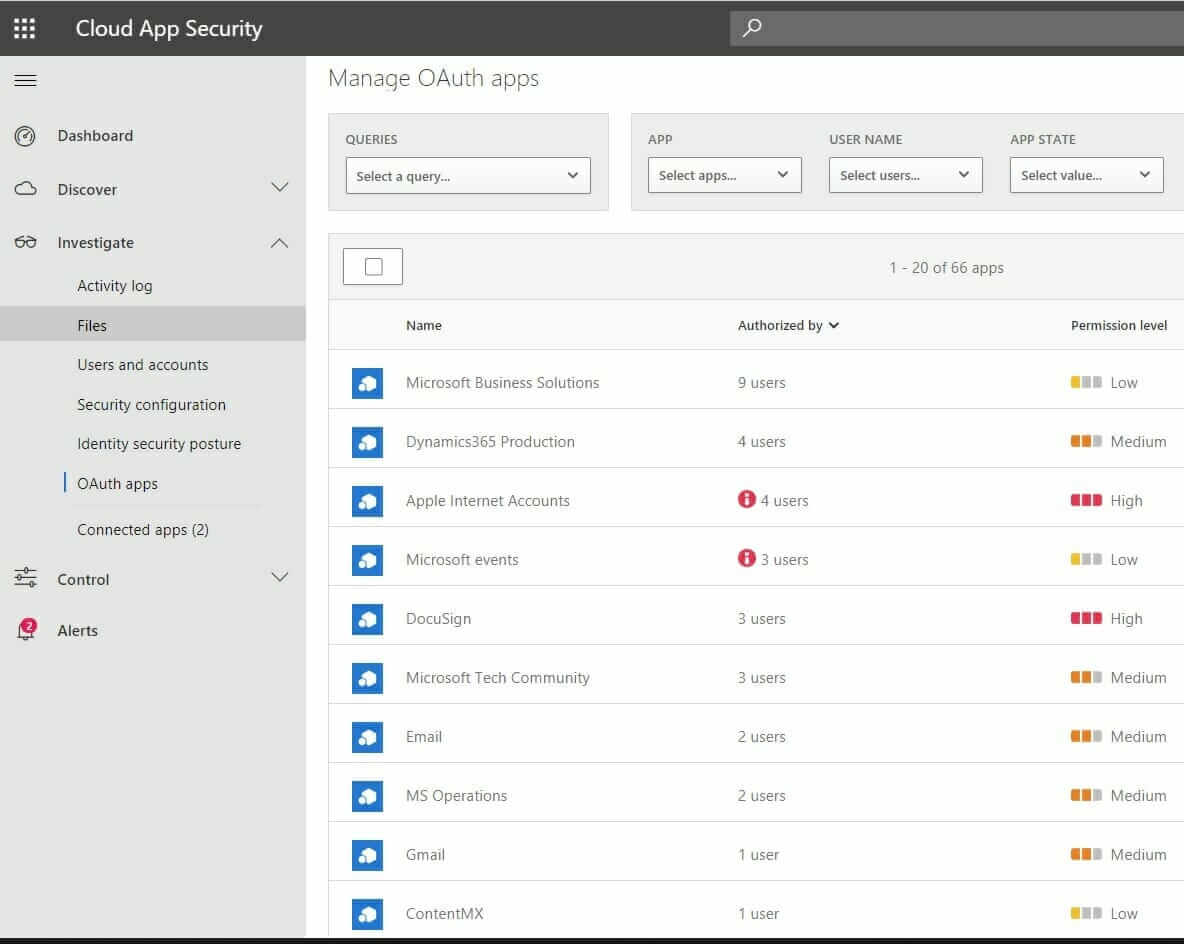Click warning icon beside Apple Internet Accounts users
This screenshot has height=944, width=1184.
(746, 499)
